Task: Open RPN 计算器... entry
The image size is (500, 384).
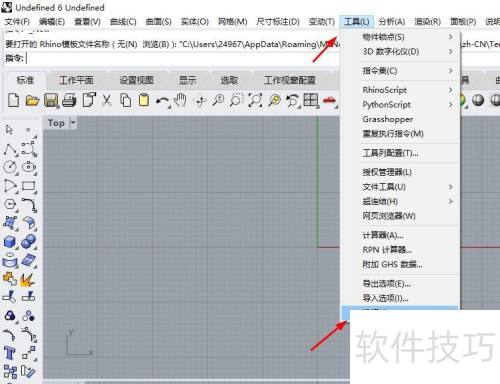Action: click(400, 250)
